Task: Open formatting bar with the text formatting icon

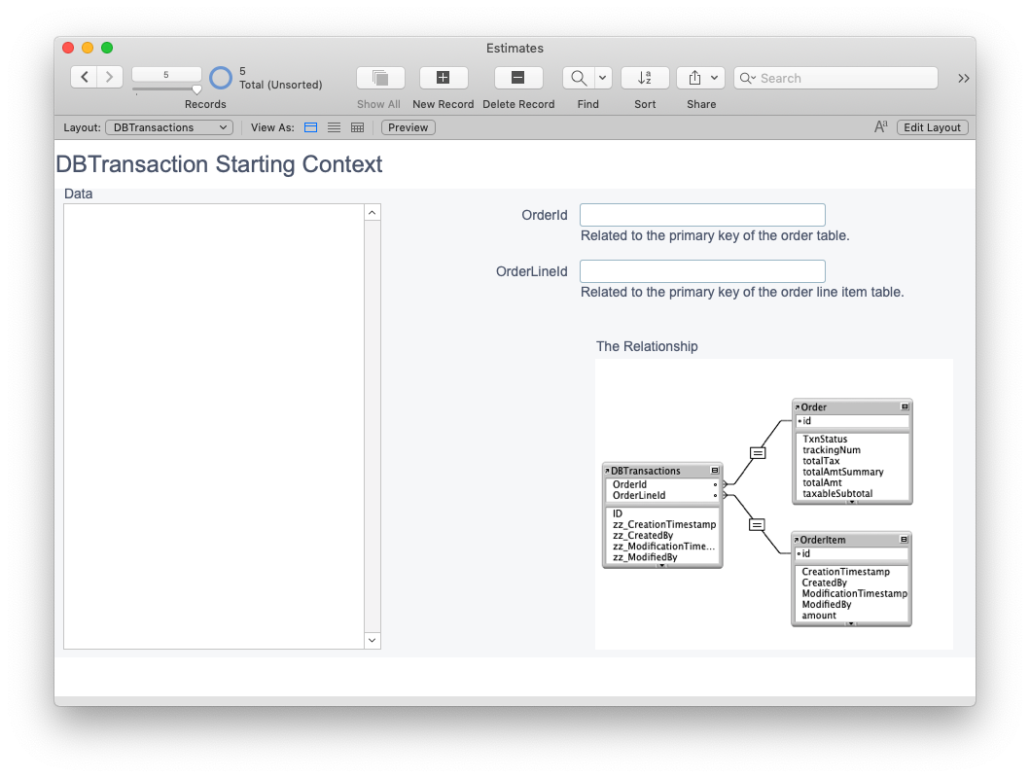Action: pos(881,127)
